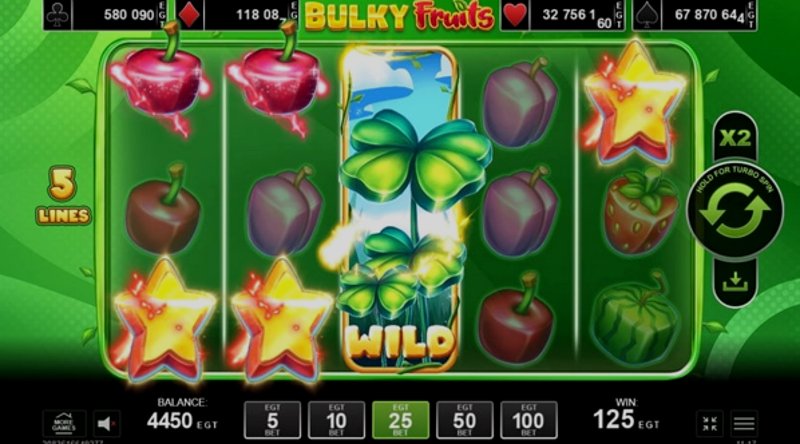The image size is (800, 444).
Task: Toggle fullscreen mode with the arrows icon
Action: click(710, 424)
